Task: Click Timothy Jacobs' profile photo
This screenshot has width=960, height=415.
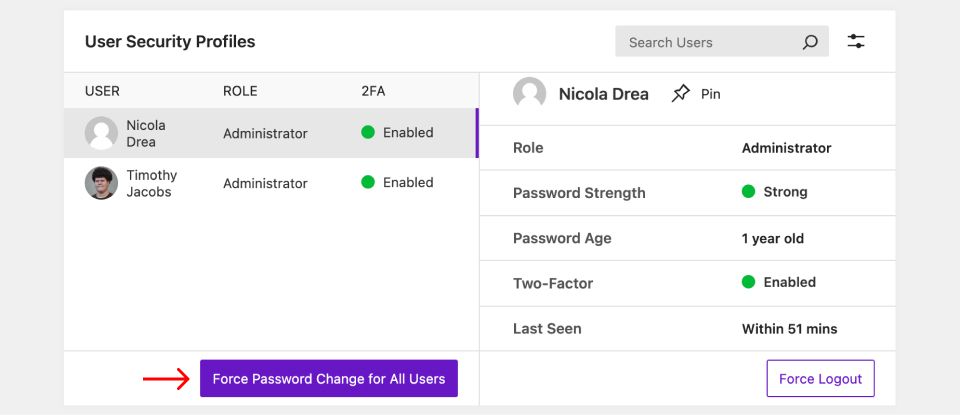Action: tap(101, 183)
